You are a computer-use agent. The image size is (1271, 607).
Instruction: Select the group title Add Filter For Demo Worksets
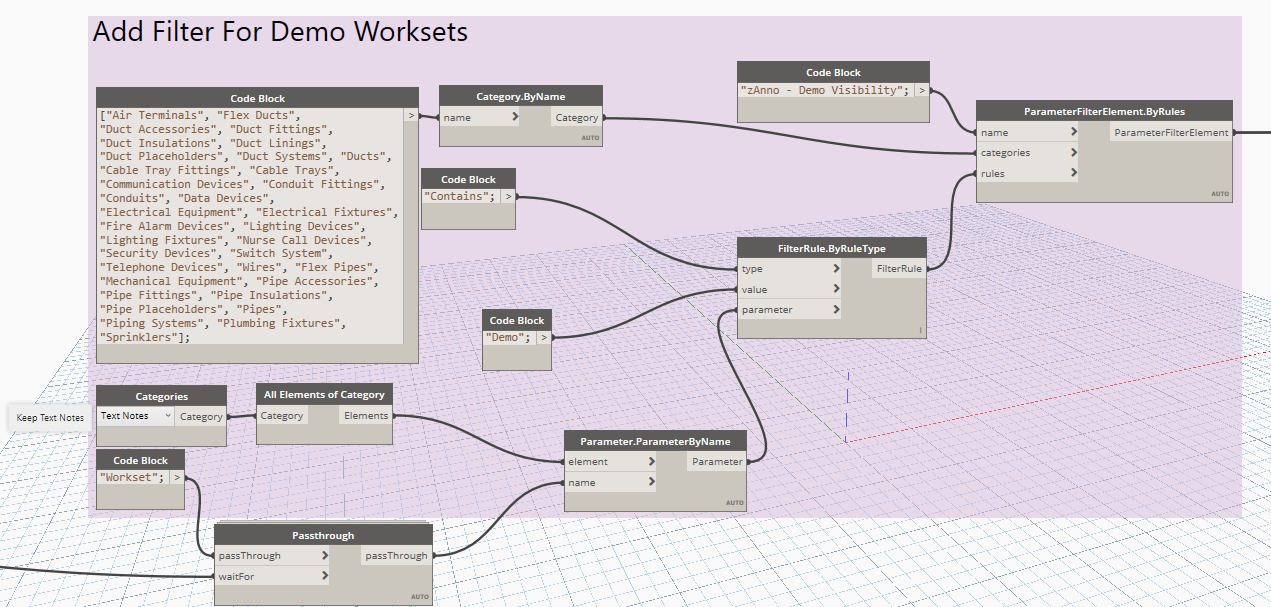[280, 32]
